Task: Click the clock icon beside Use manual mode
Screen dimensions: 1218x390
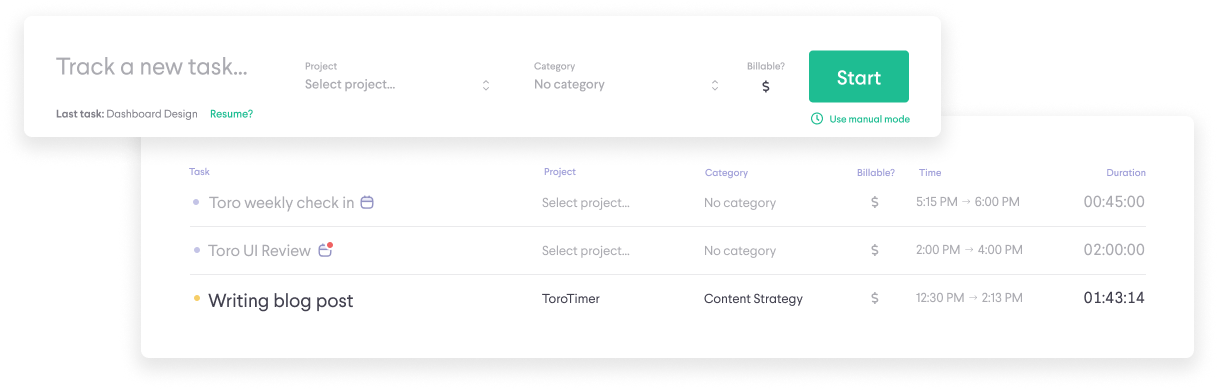Action: [x=817, y=119]
